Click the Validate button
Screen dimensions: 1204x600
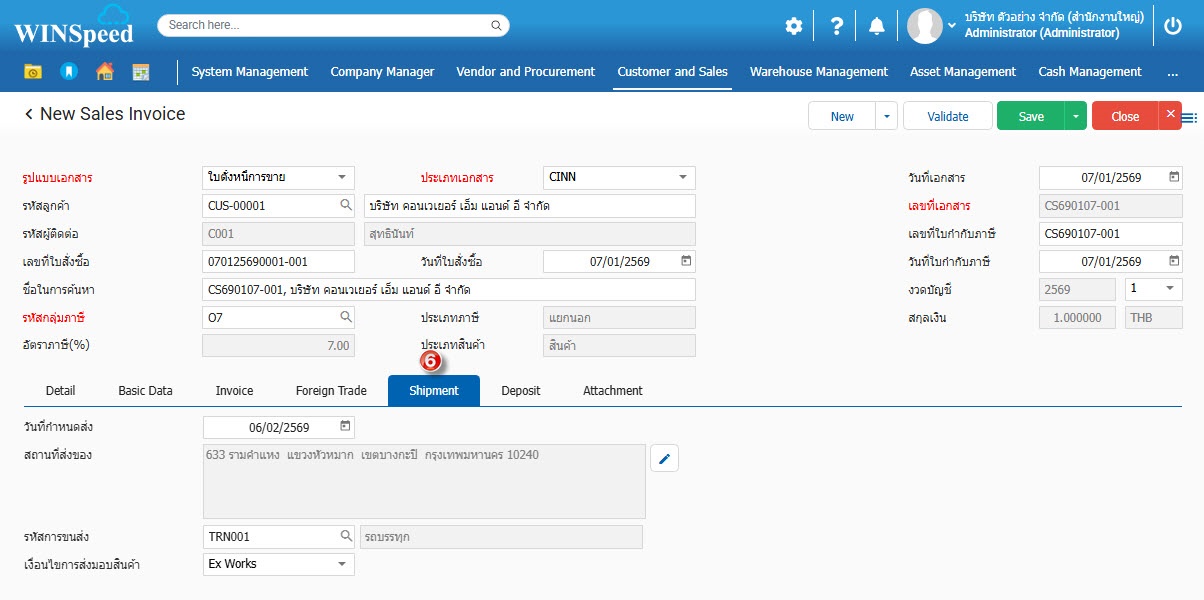947,116
